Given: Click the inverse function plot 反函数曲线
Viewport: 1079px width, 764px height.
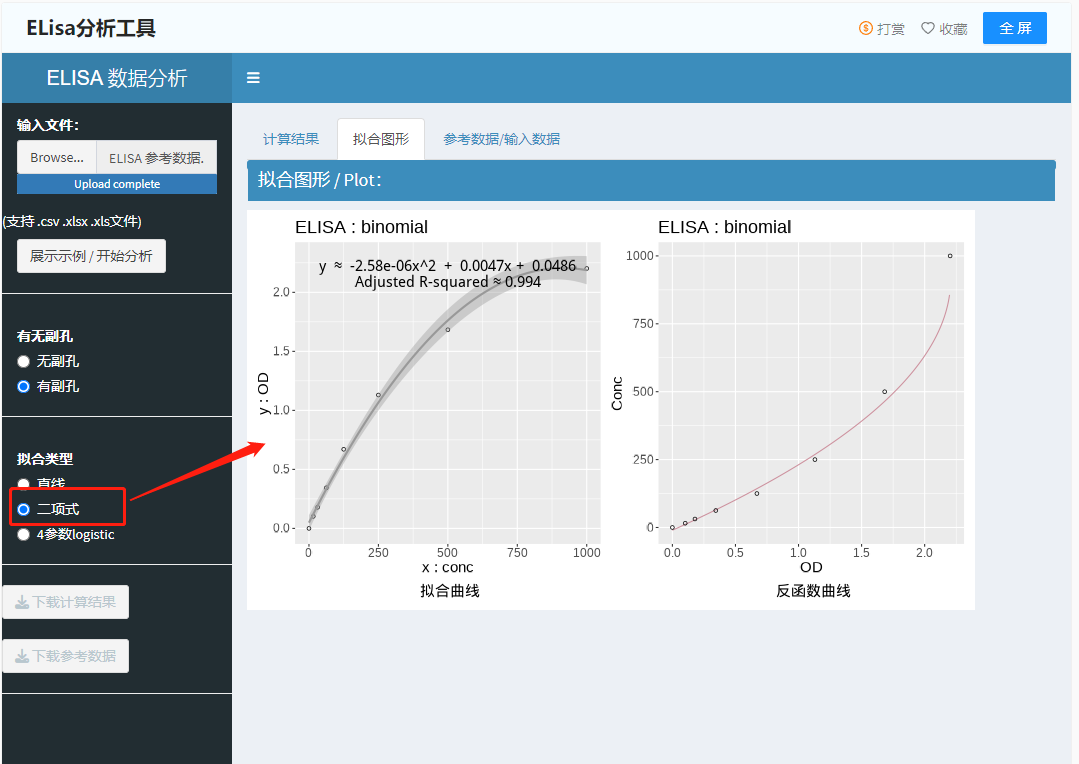Looking at the screenshot, I should point(812,392).
